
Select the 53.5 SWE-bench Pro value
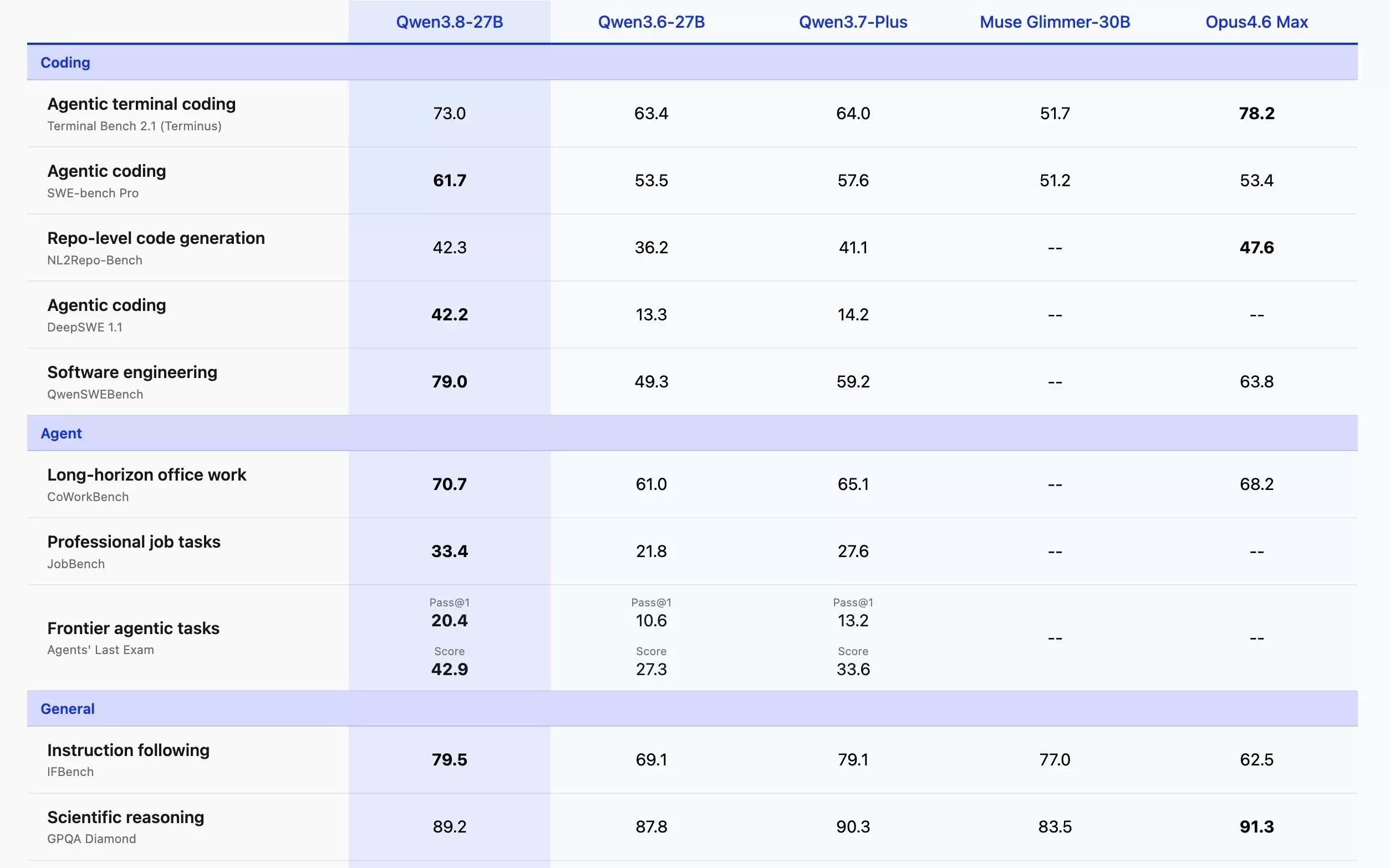click(651, 180)
